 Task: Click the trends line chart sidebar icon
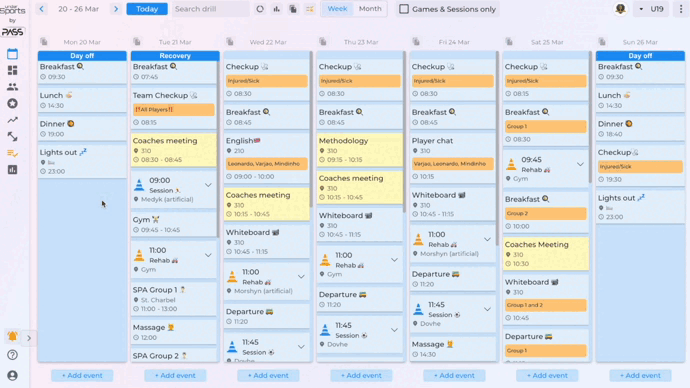(12, 120)
